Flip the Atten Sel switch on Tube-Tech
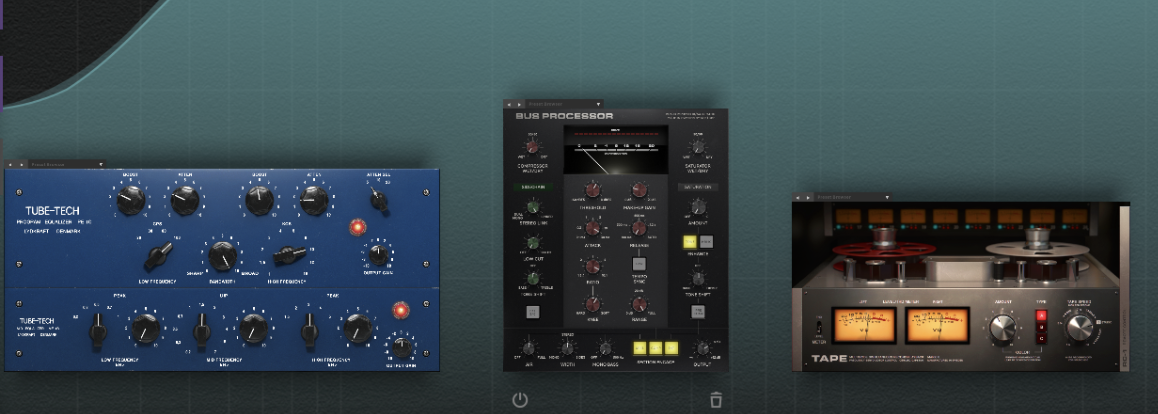The width and height of the screenshot is (1158, 414). (380, 199)
